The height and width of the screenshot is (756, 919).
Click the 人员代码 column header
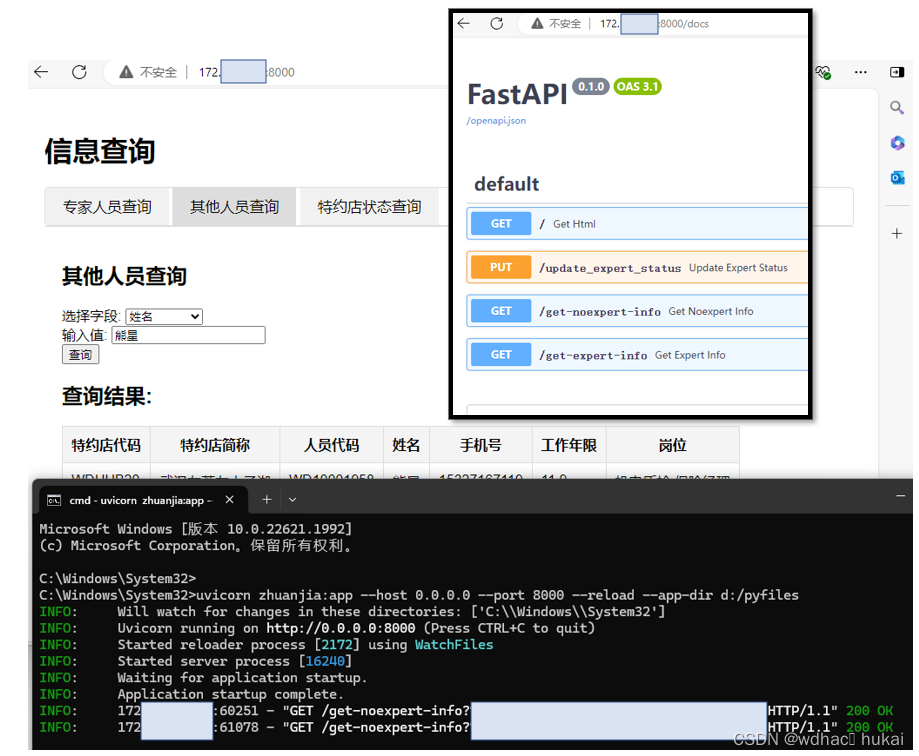click(x=332, y=445)
